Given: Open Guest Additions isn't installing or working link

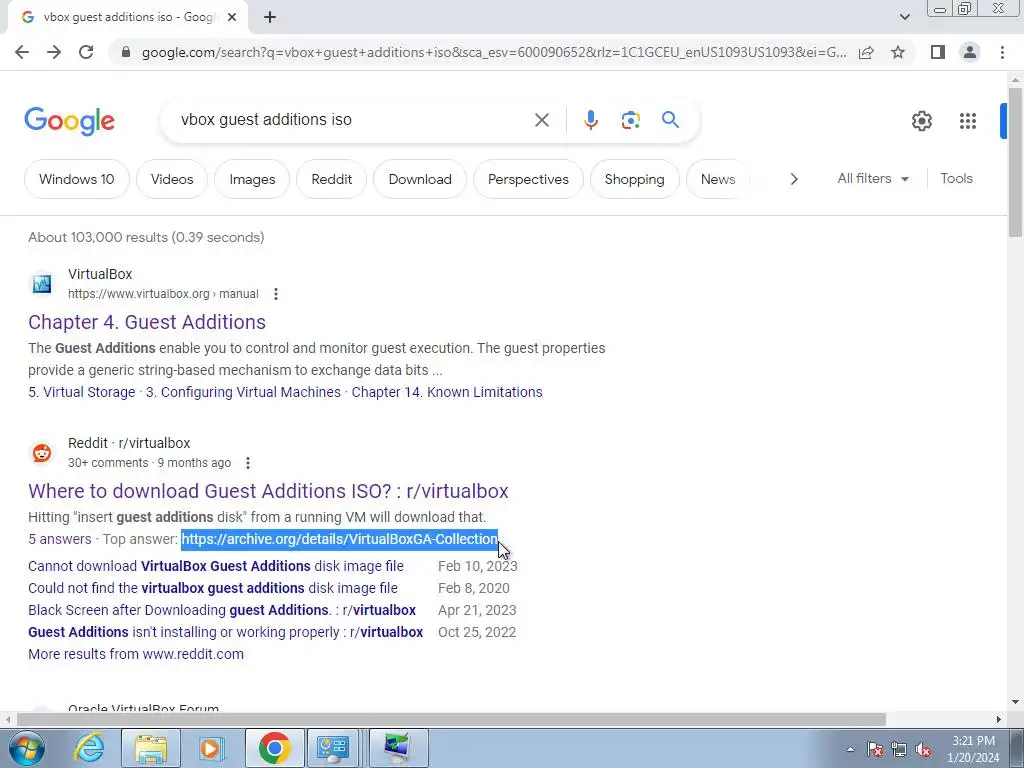Looking at the screenshot, I should (x=225, y=633).
